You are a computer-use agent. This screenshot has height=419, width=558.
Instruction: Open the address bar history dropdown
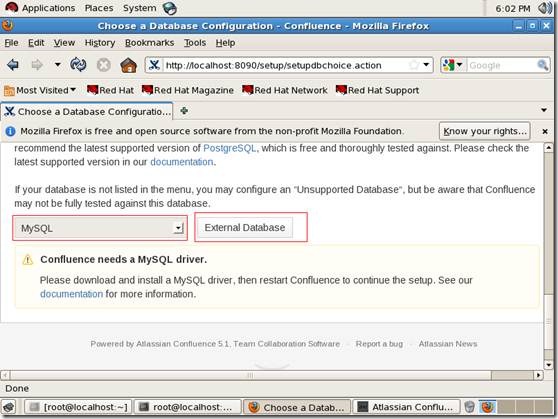pyautogui.click(x=426, y=65)
